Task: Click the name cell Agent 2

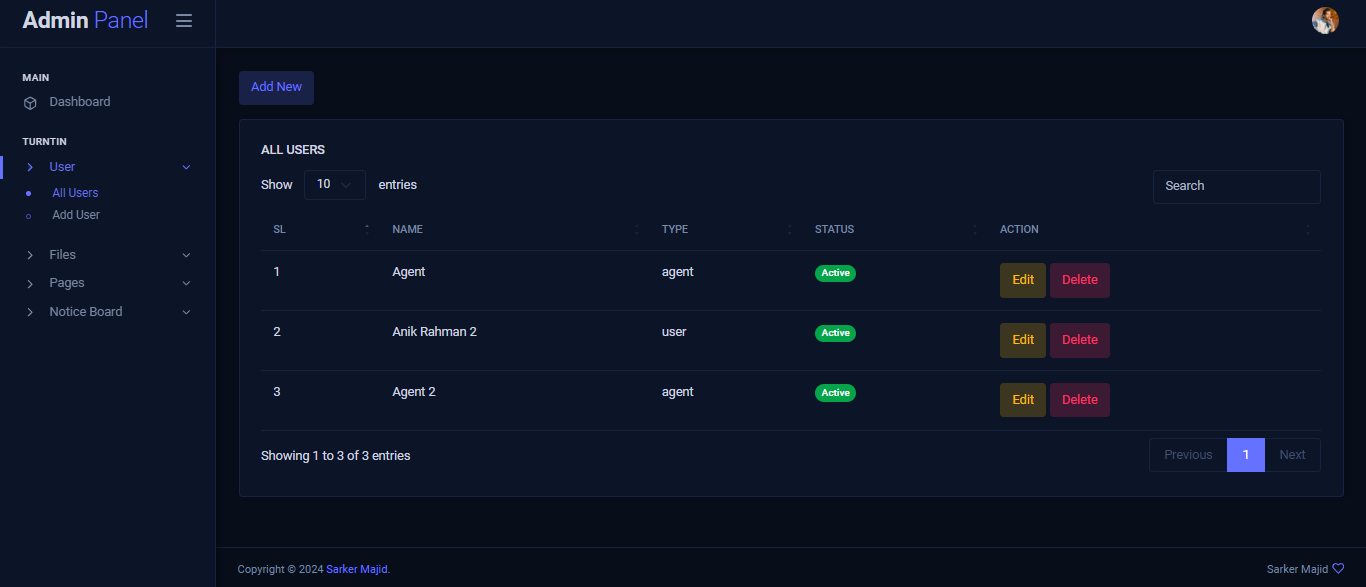Action: tap(414, 392)
